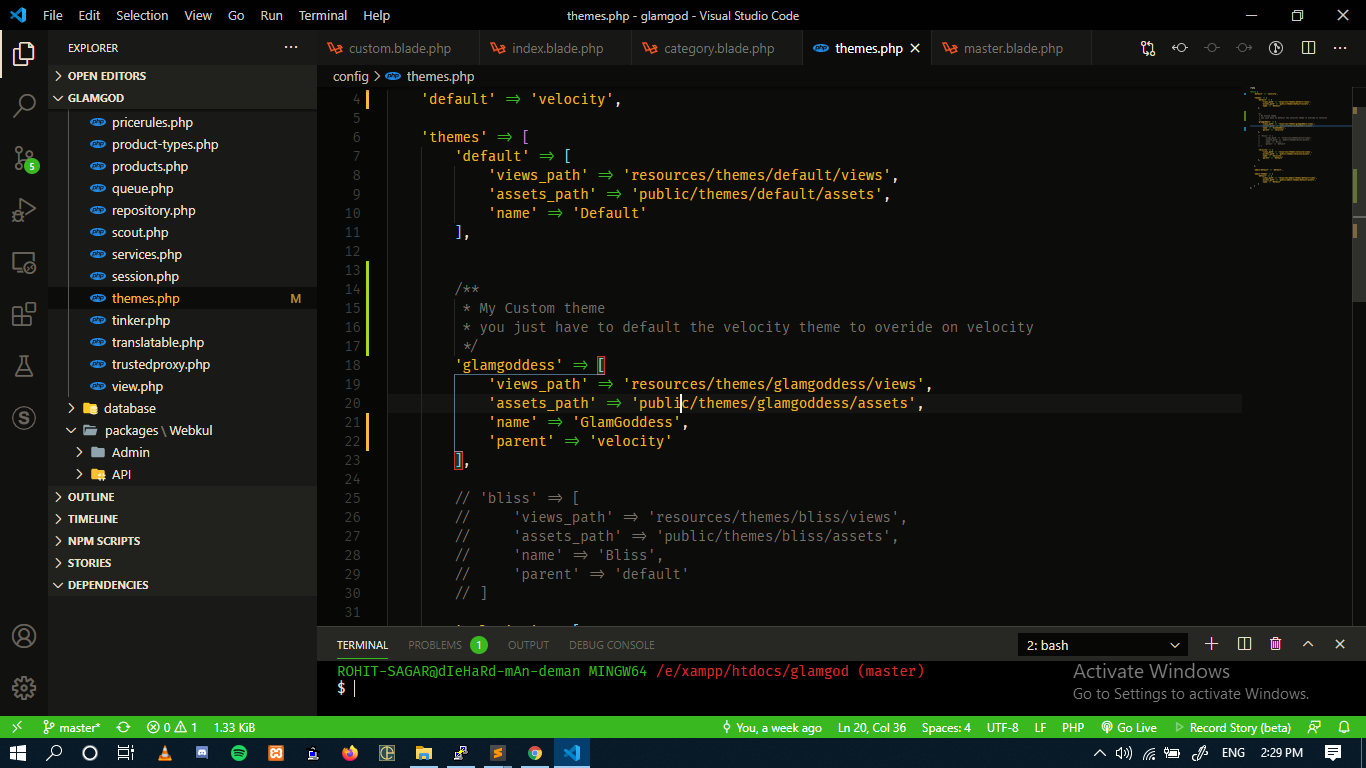Open the Manage gear menu
This screenshot has height=768, width=1366.
click(24, 688)
